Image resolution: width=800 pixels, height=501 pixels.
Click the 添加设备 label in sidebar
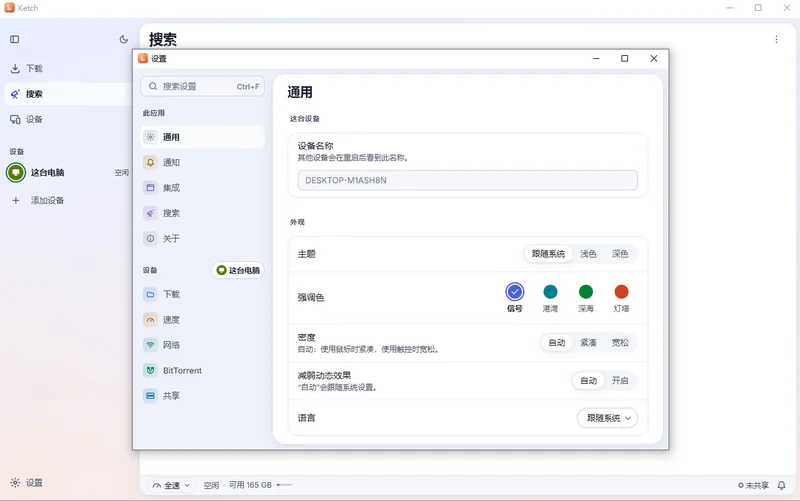[47, 201]
